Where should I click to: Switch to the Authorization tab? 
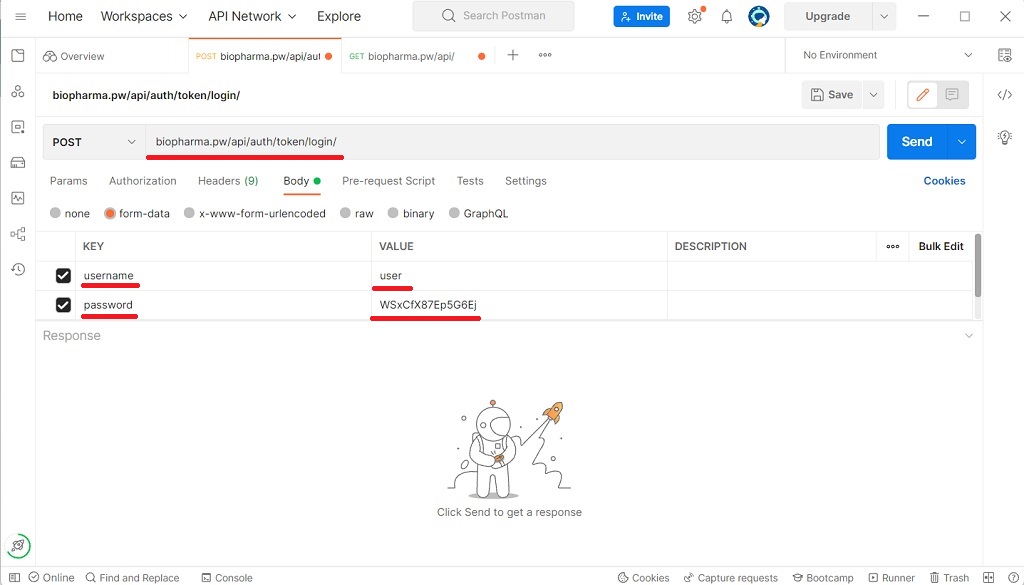tap(142, 181)
